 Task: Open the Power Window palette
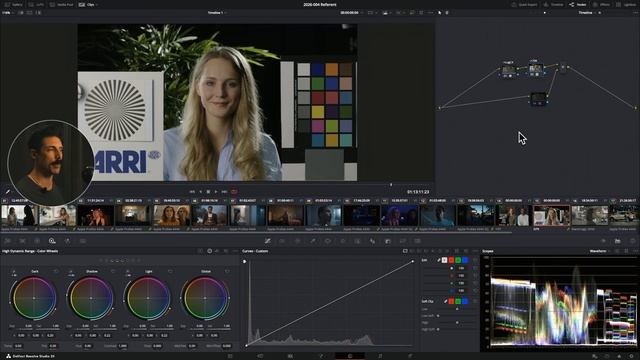pyautogui.click(x=328, y=241)
